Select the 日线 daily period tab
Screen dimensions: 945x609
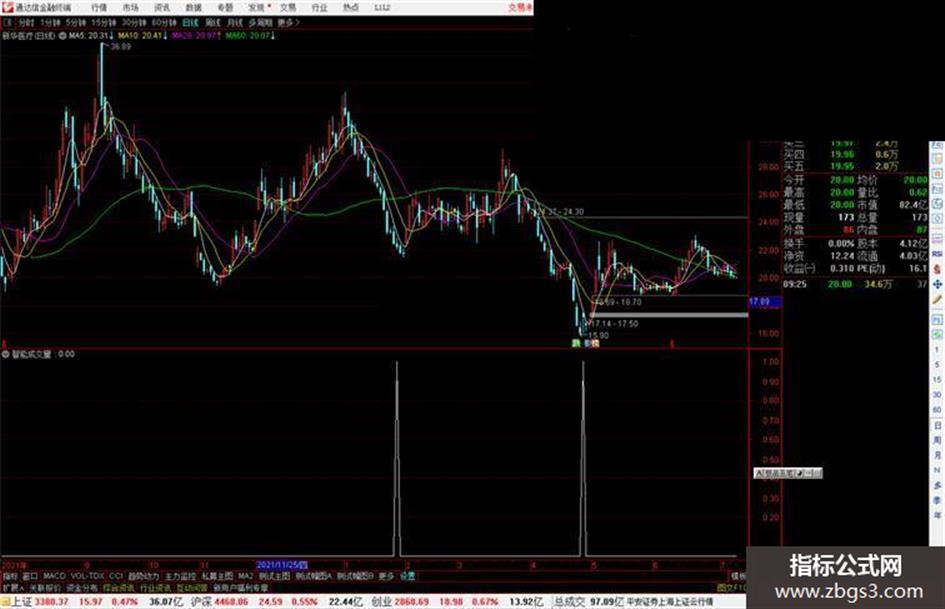pos(190,23)
